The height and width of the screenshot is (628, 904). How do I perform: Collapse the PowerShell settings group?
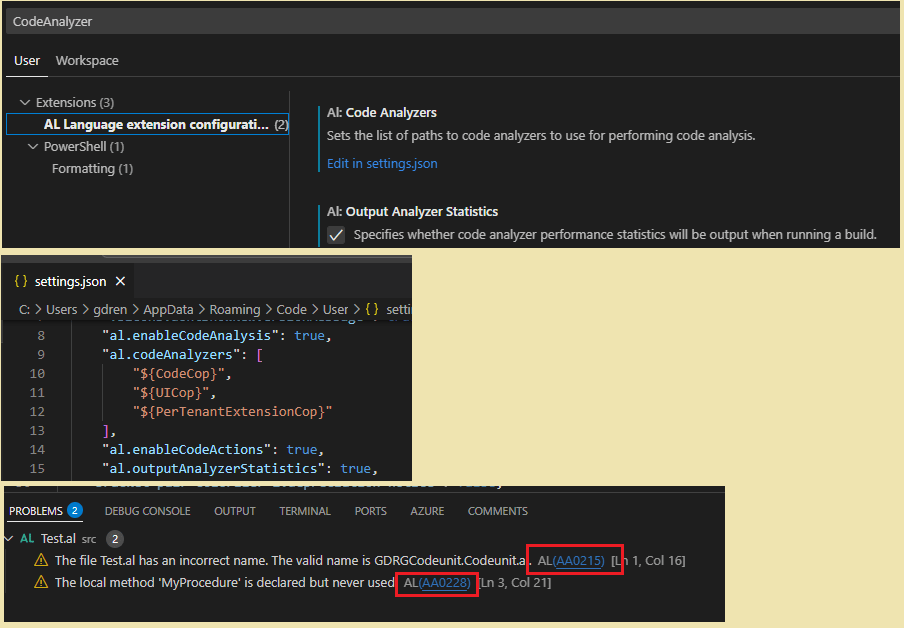pyautogui.click(x=33, y=147)
